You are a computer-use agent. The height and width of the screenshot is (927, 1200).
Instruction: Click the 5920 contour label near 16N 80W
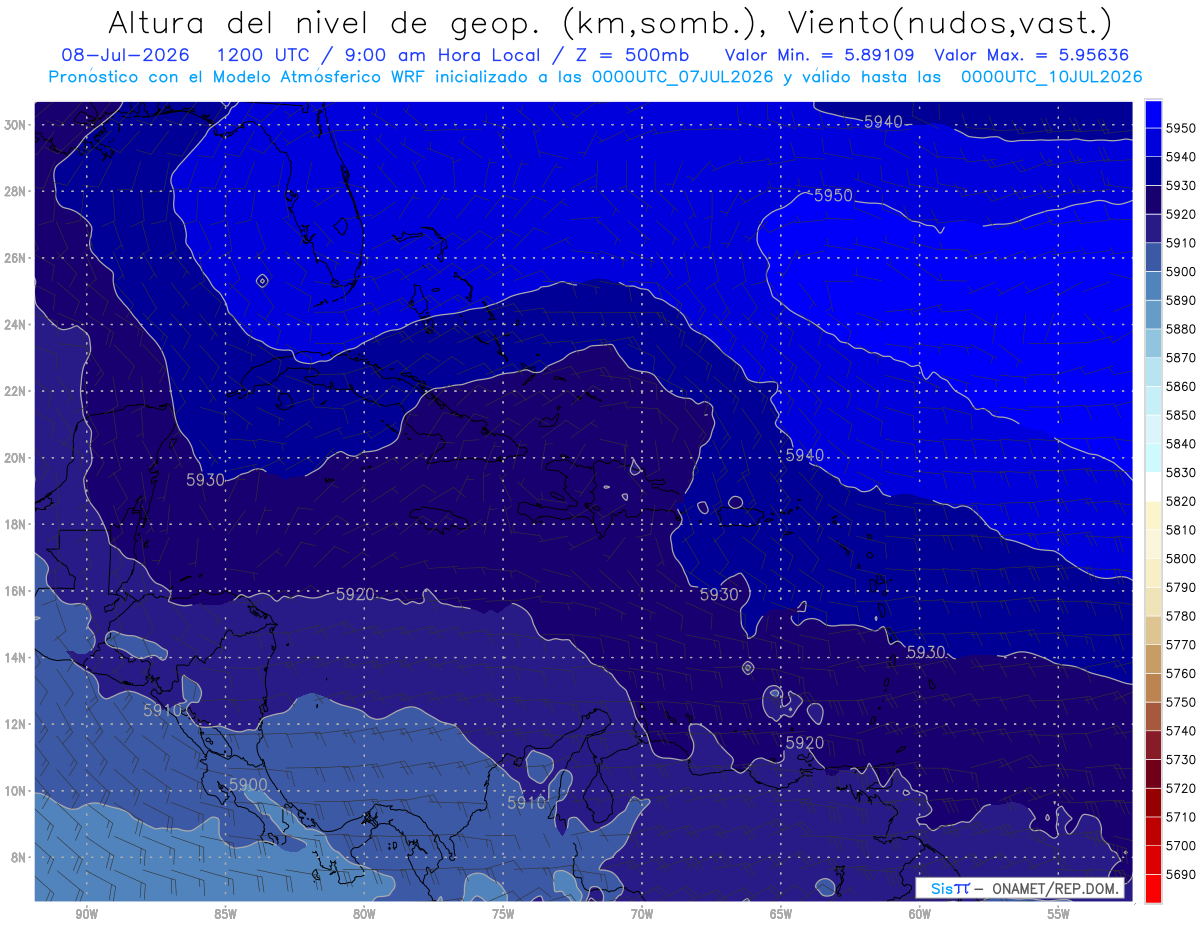tap(355, 594)
